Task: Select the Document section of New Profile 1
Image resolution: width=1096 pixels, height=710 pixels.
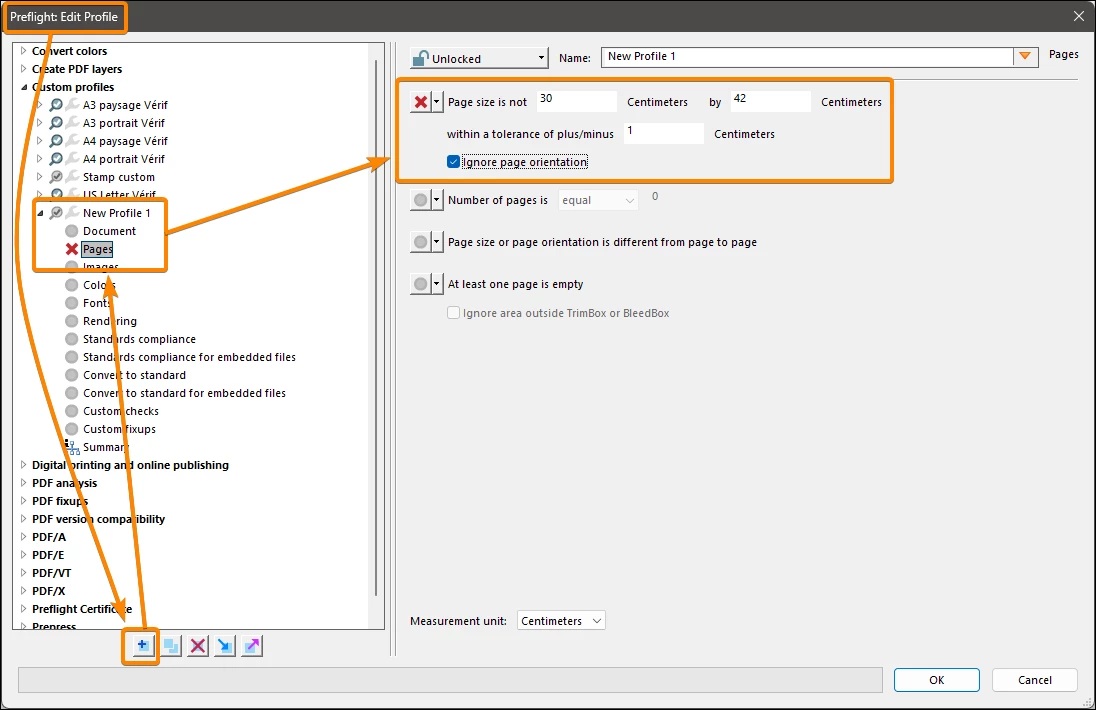Action: 109,231
